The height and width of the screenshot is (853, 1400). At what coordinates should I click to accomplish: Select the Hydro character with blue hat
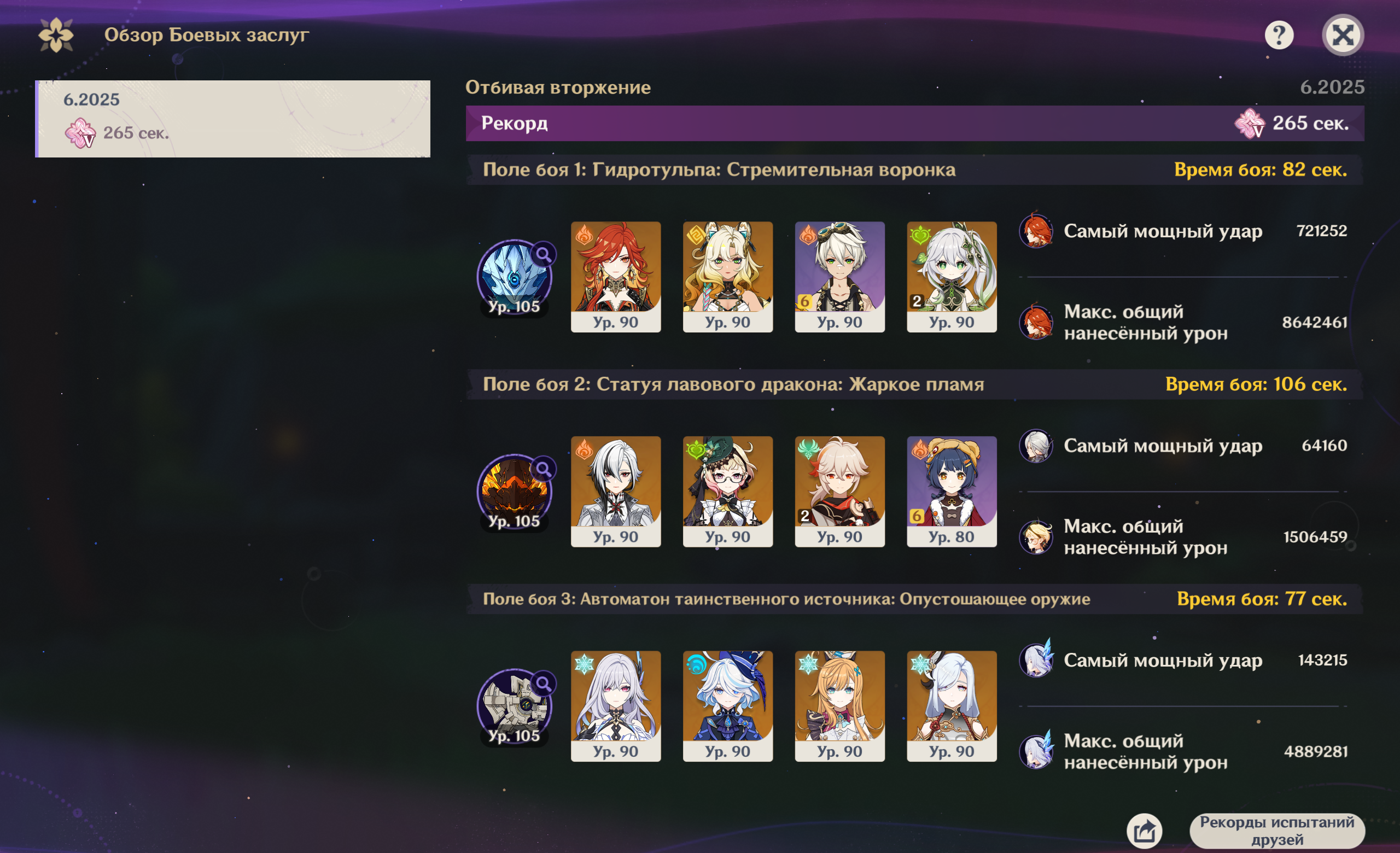[x=727, y=706]
